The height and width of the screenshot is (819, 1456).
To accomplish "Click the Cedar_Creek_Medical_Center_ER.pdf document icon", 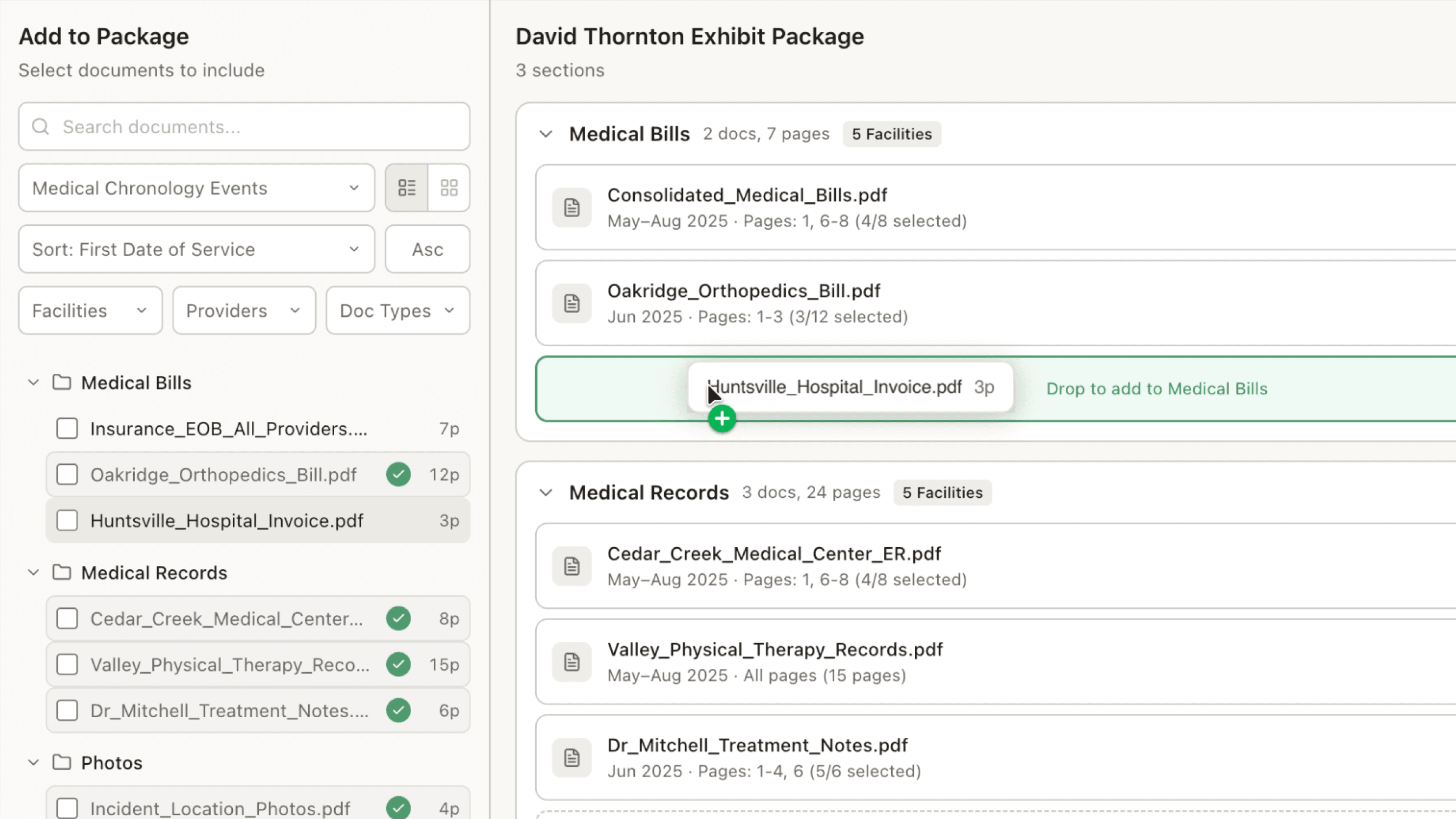I will point(571,566).
